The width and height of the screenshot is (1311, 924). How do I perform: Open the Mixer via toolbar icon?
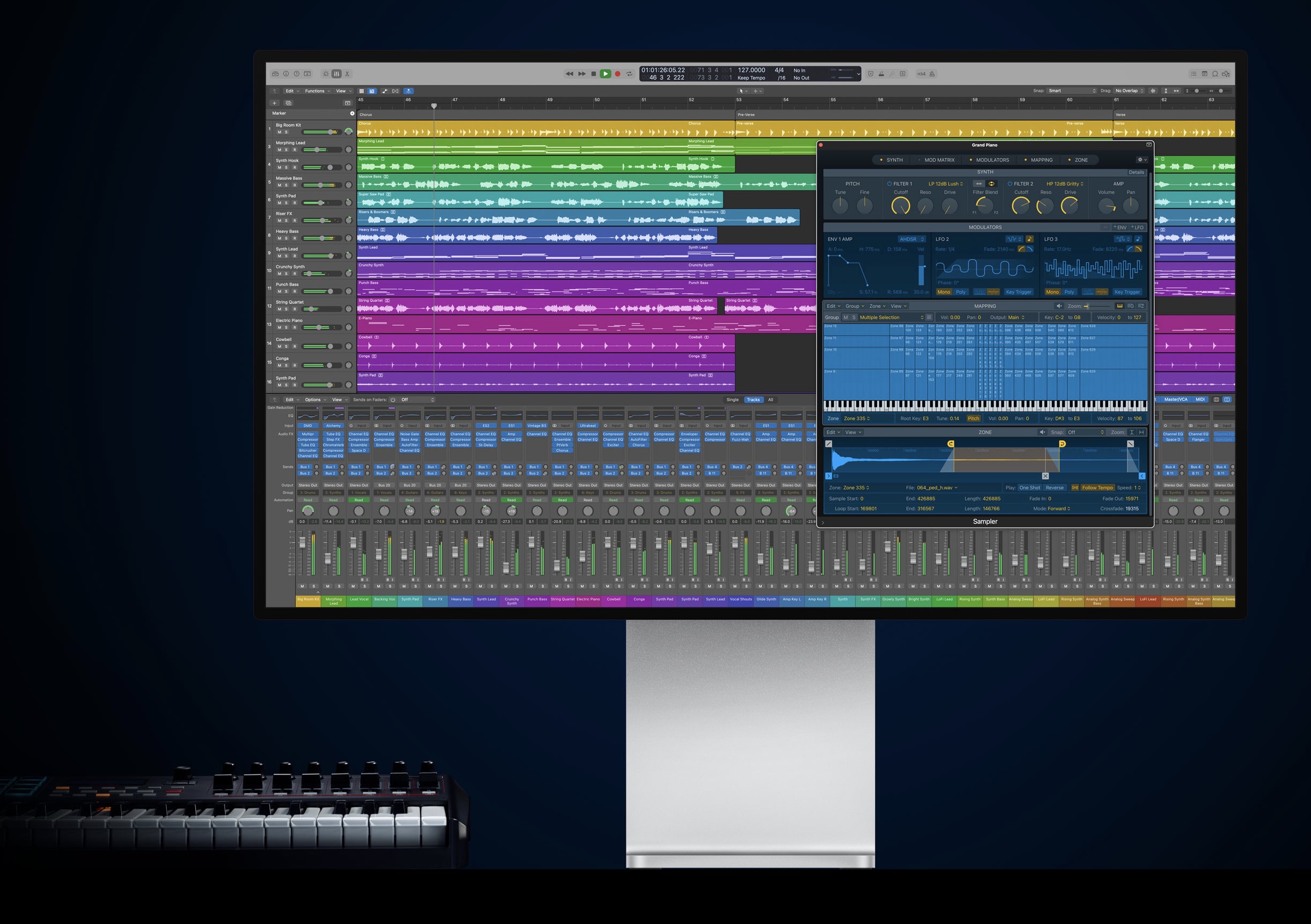(336, 74)
